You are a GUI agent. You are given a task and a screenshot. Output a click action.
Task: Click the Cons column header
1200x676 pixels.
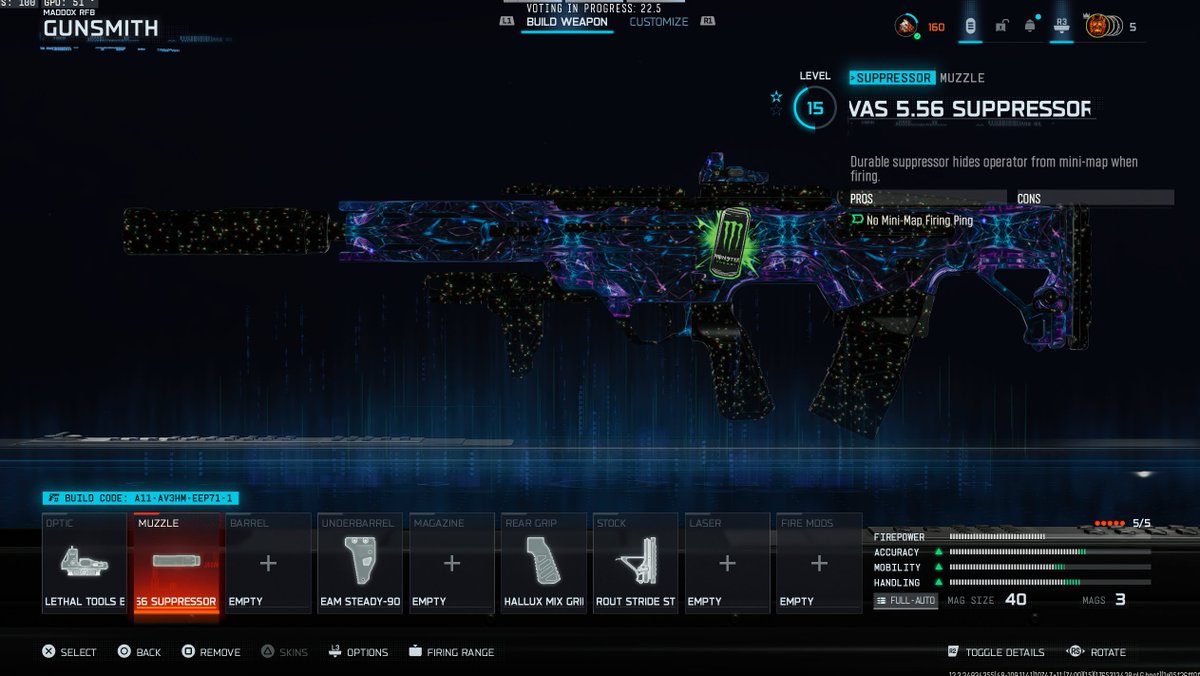pos(1095,198)
